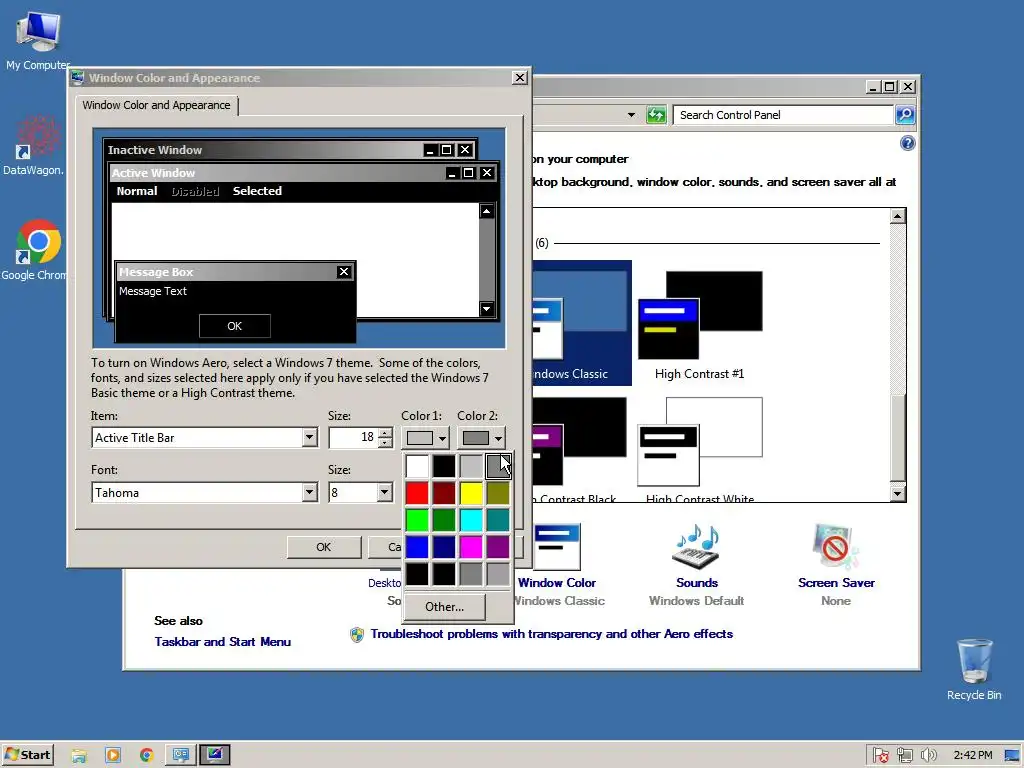Click Disabled in the preview menu bar
The width and height of the screenshot is (1024, 768).
(x=195, y=191)
